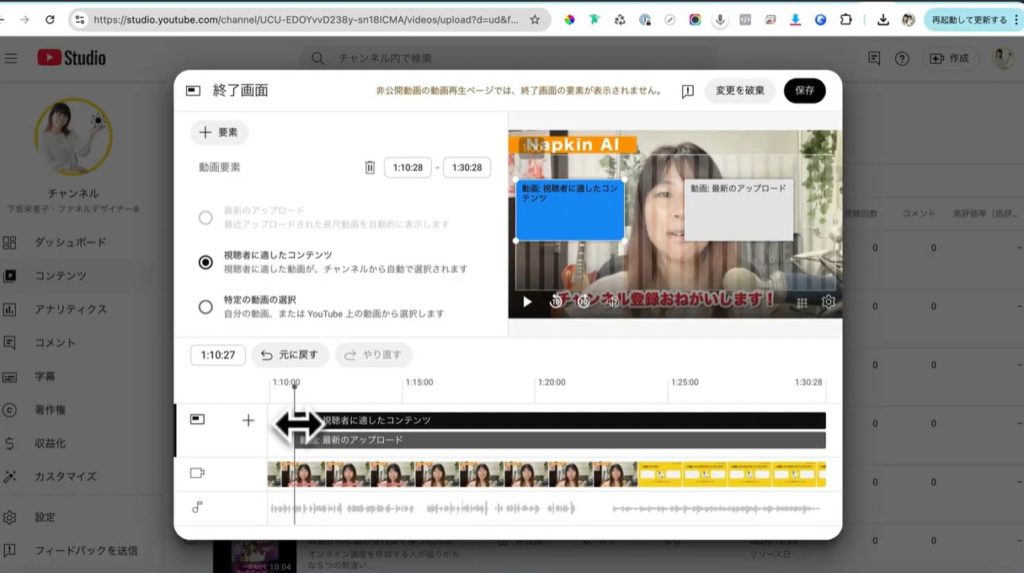Select the 最新のアップロード radio option
Image resolution: width=1024 pixels, height=573 pixels.
click(x=206, y=217)
